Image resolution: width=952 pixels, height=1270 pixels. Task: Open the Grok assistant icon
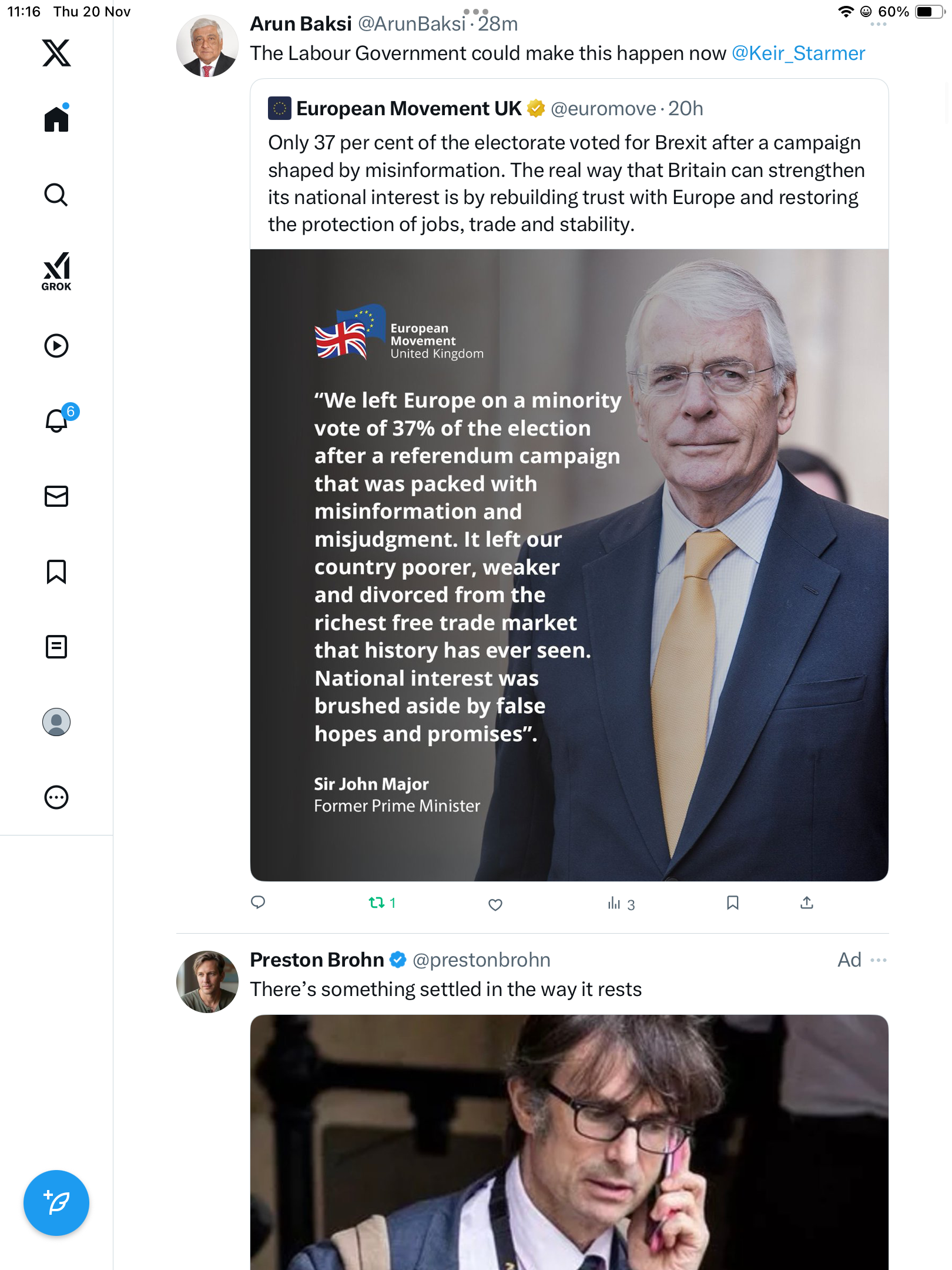(56, 271)
